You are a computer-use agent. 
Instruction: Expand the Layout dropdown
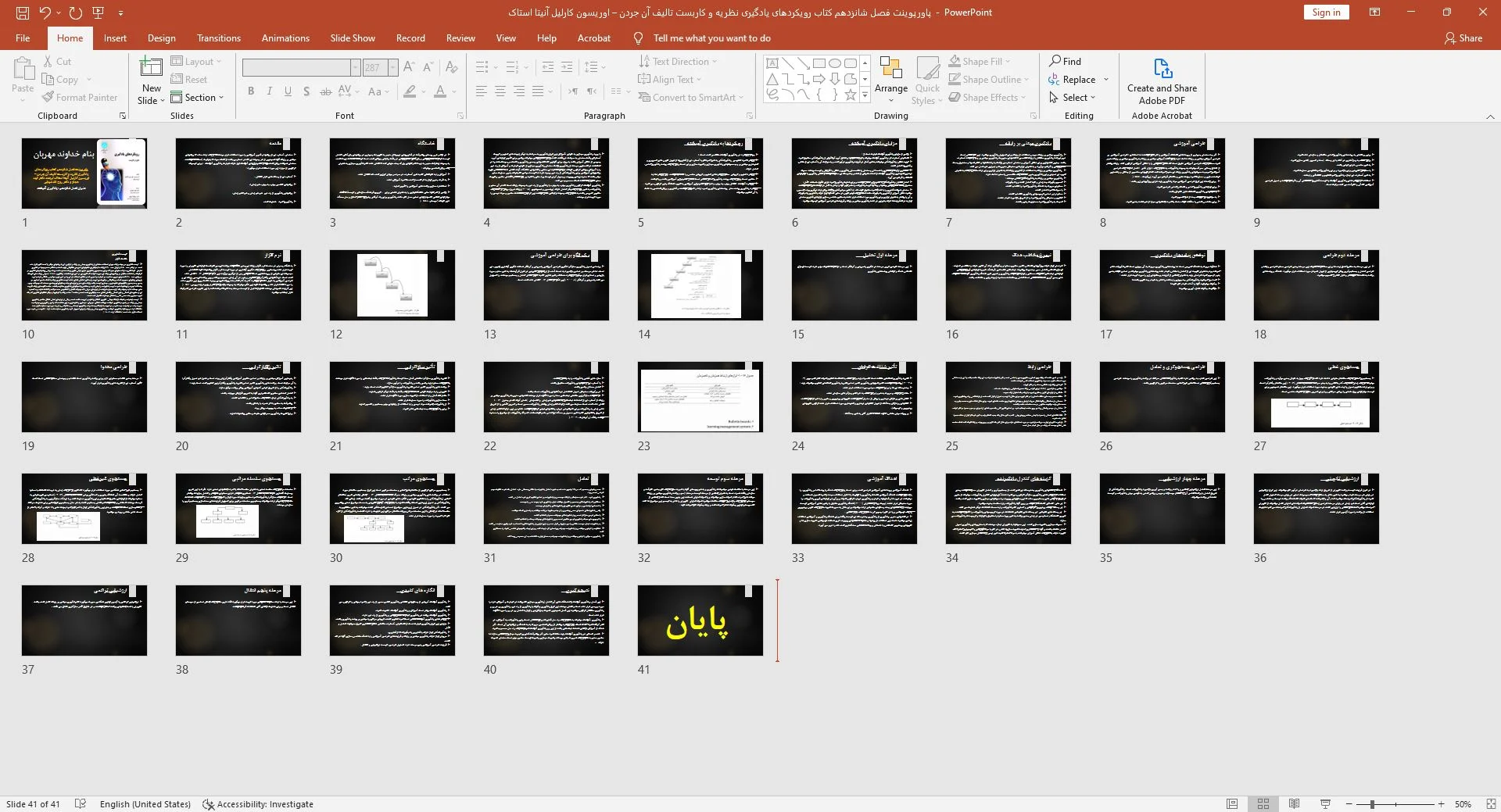[196, 62]
